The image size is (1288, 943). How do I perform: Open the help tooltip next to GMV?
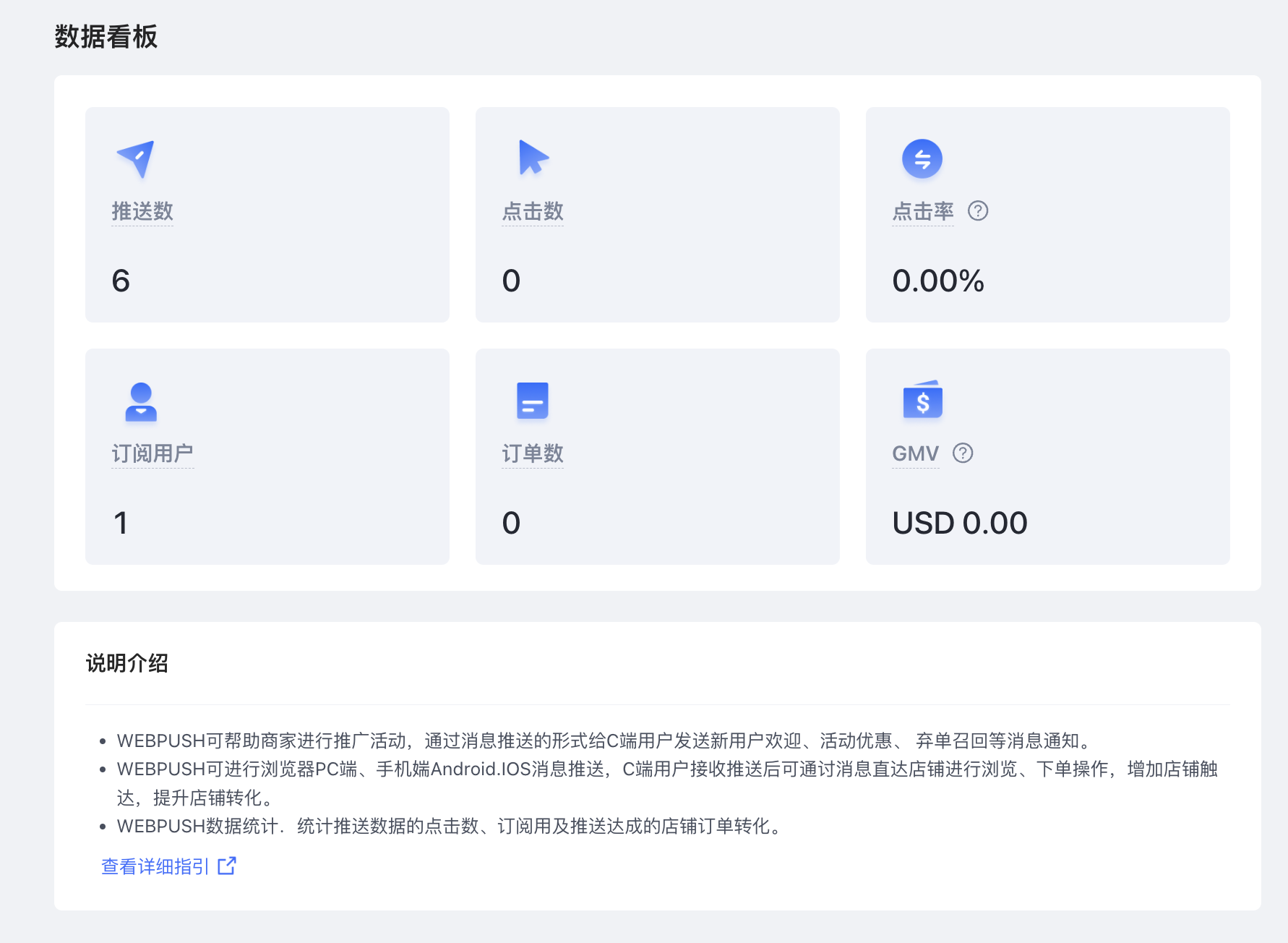tap(963, 453)
